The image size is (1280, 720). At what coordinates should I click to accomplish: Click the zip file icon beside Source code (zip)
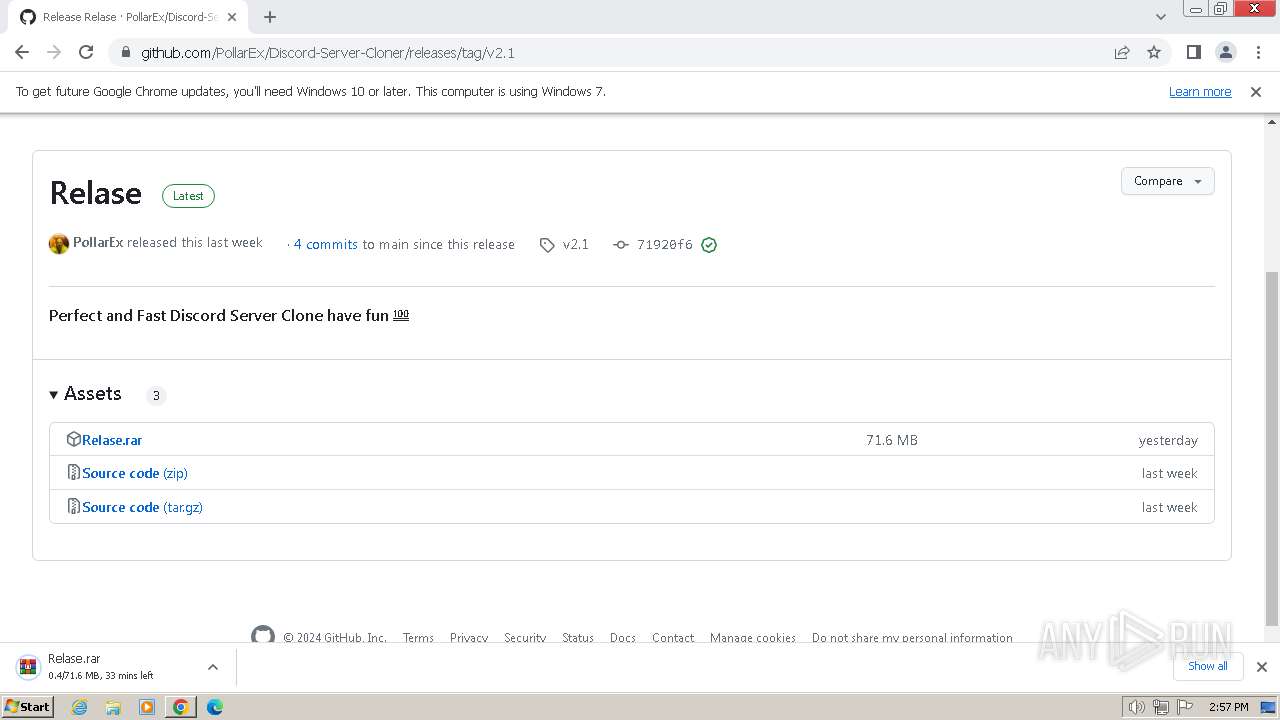point(73,472)
